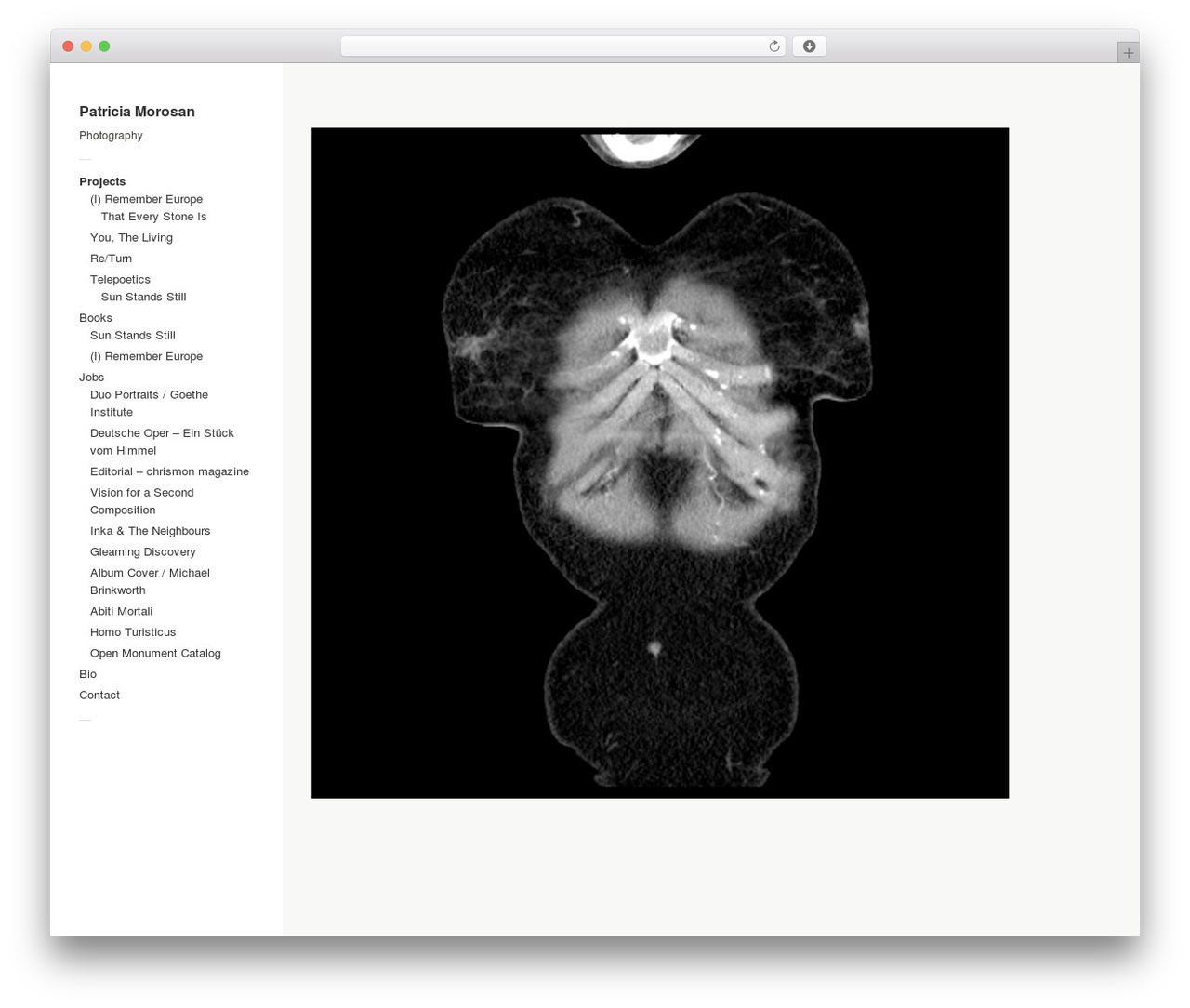Open Editorial – chrismon magazine
This screenshot has height=1008, width=1190.
click(169, 471)
